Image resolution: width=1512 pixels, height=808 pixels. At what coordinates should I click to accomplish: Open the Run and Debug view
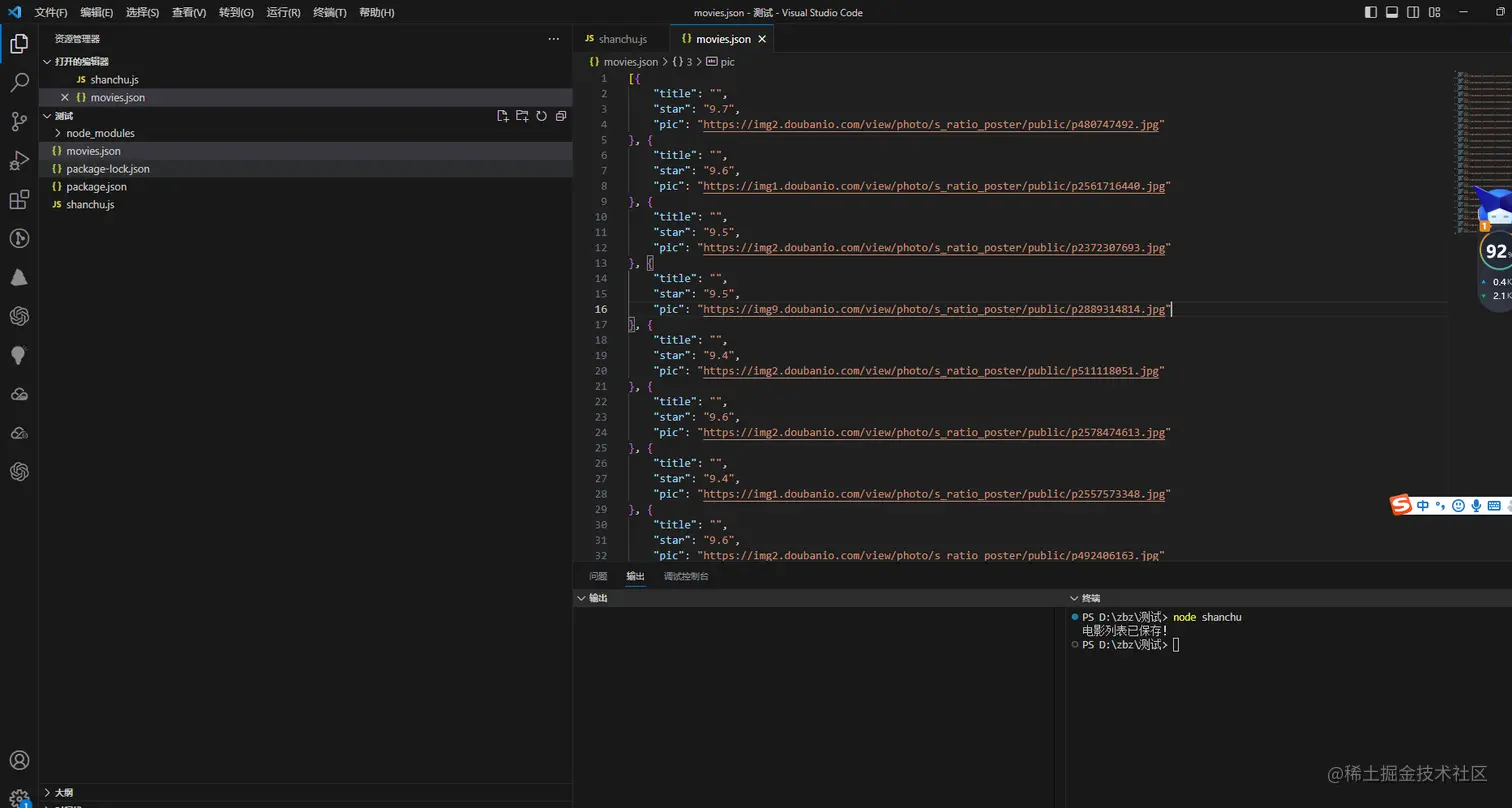tap(19, 160)
